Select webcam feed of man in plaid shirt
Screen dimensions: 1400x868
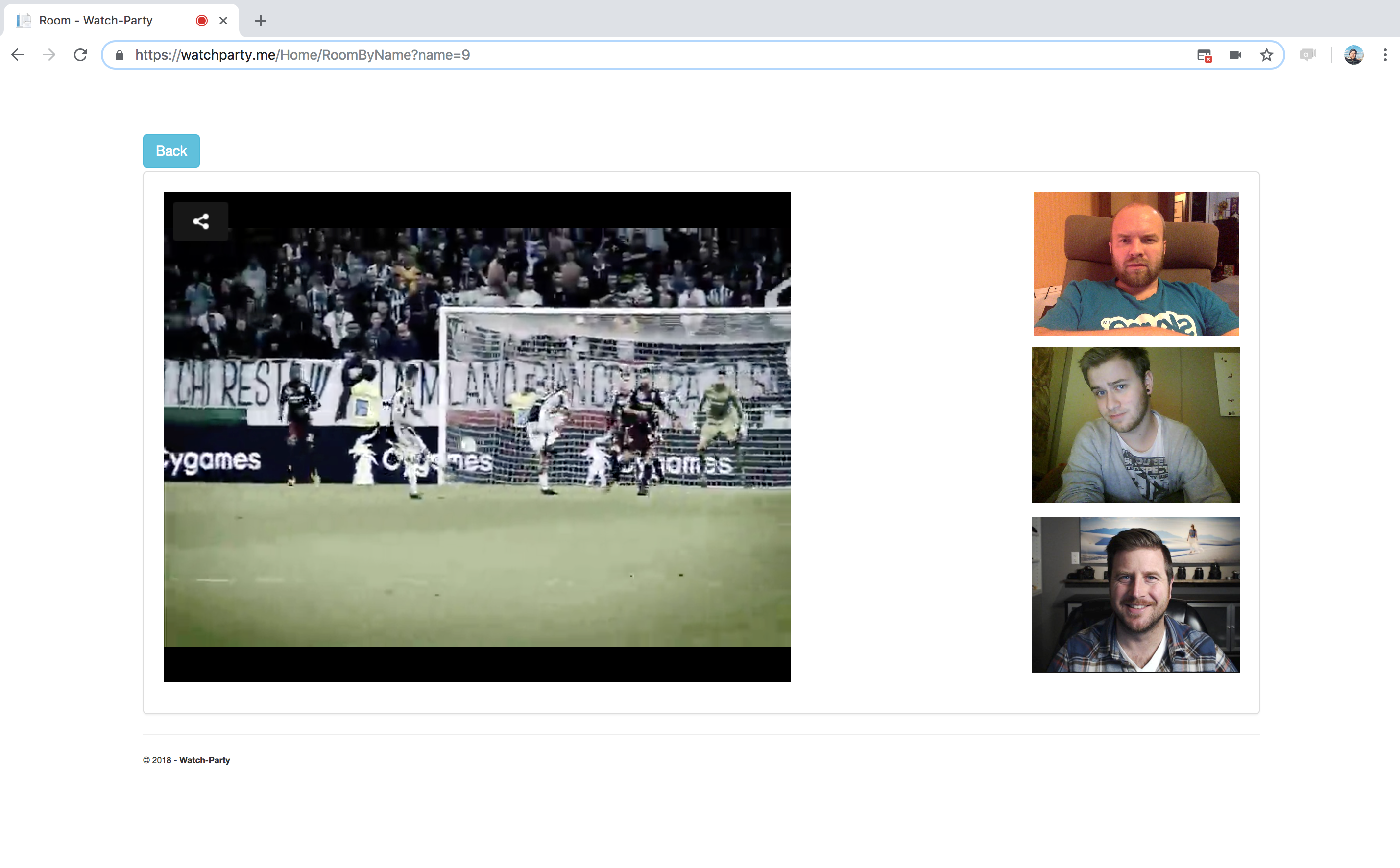(x=1136, y=595)
